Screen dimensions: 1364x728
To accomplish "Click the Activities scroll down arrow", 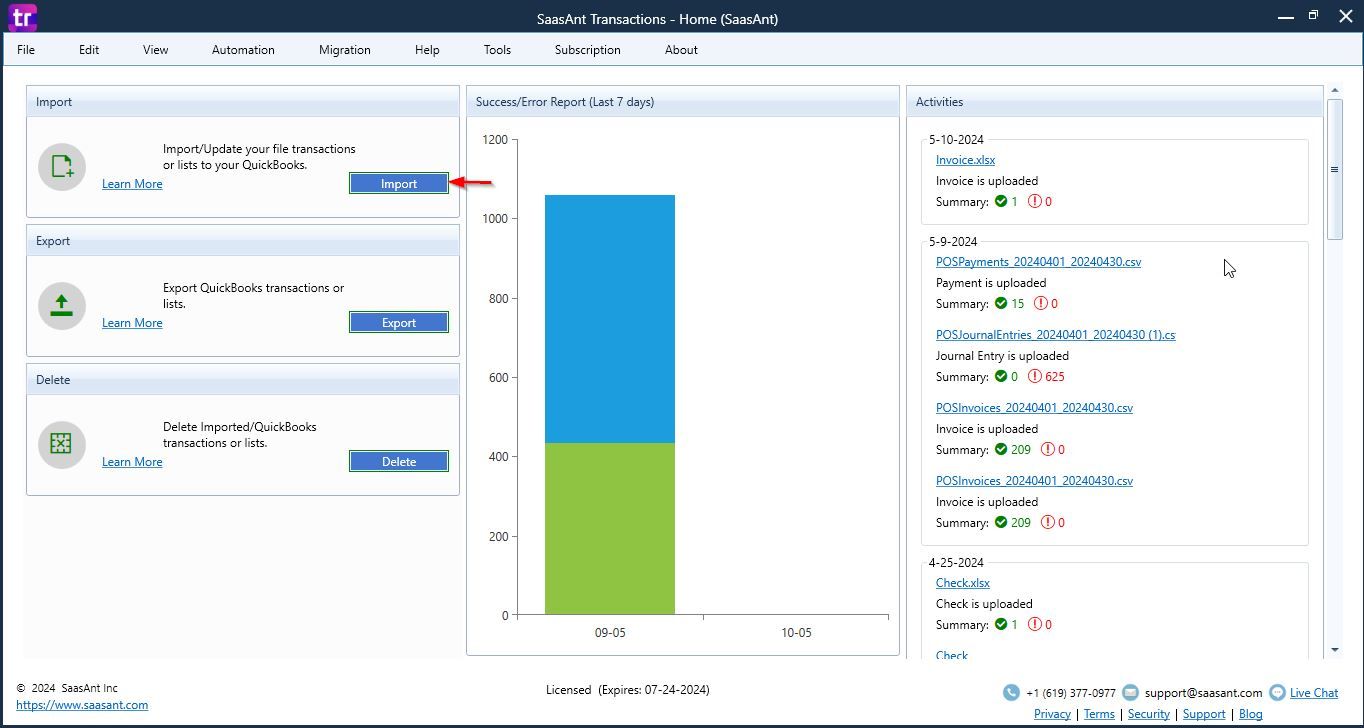I will (1335, 650).
